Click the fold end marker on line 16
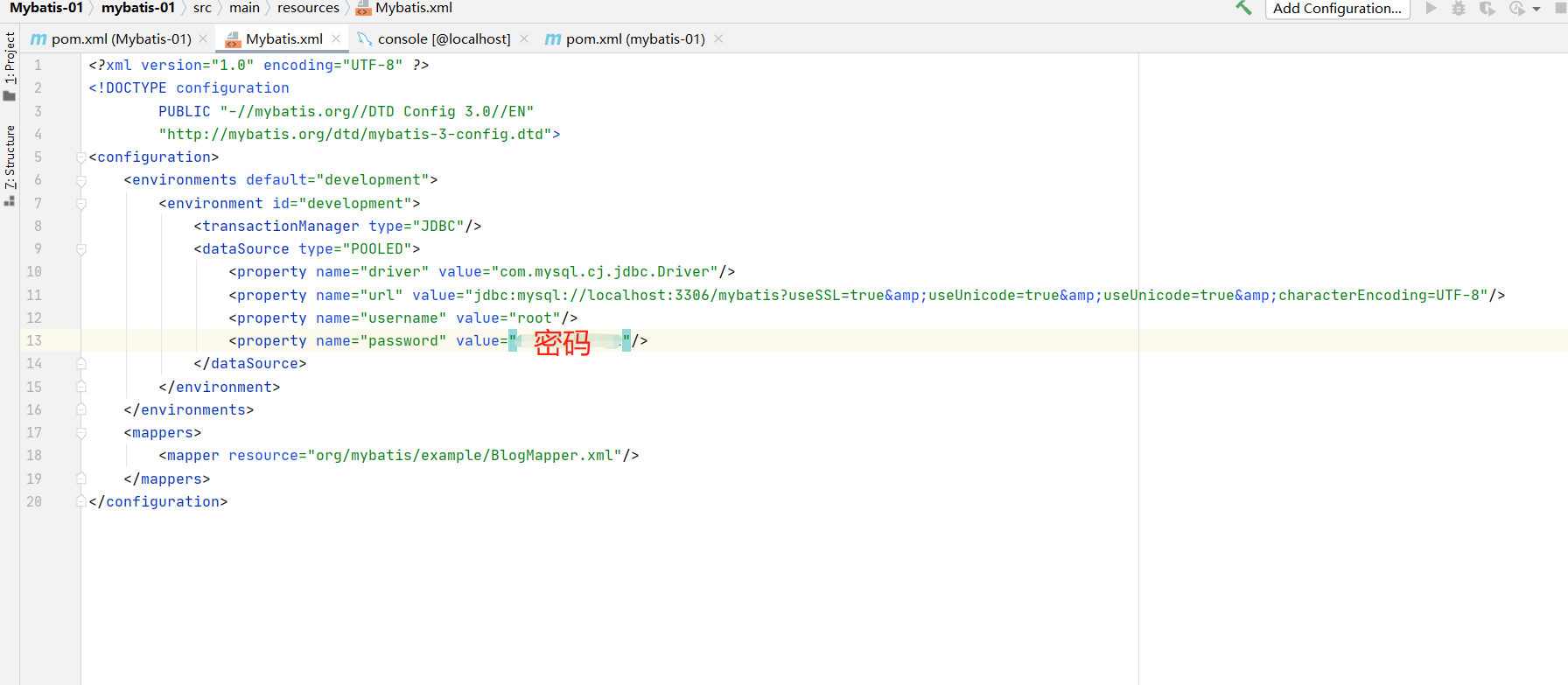The height and width of the screenshot is (685, 1568). pyautogui.click(x=80, y=409)
